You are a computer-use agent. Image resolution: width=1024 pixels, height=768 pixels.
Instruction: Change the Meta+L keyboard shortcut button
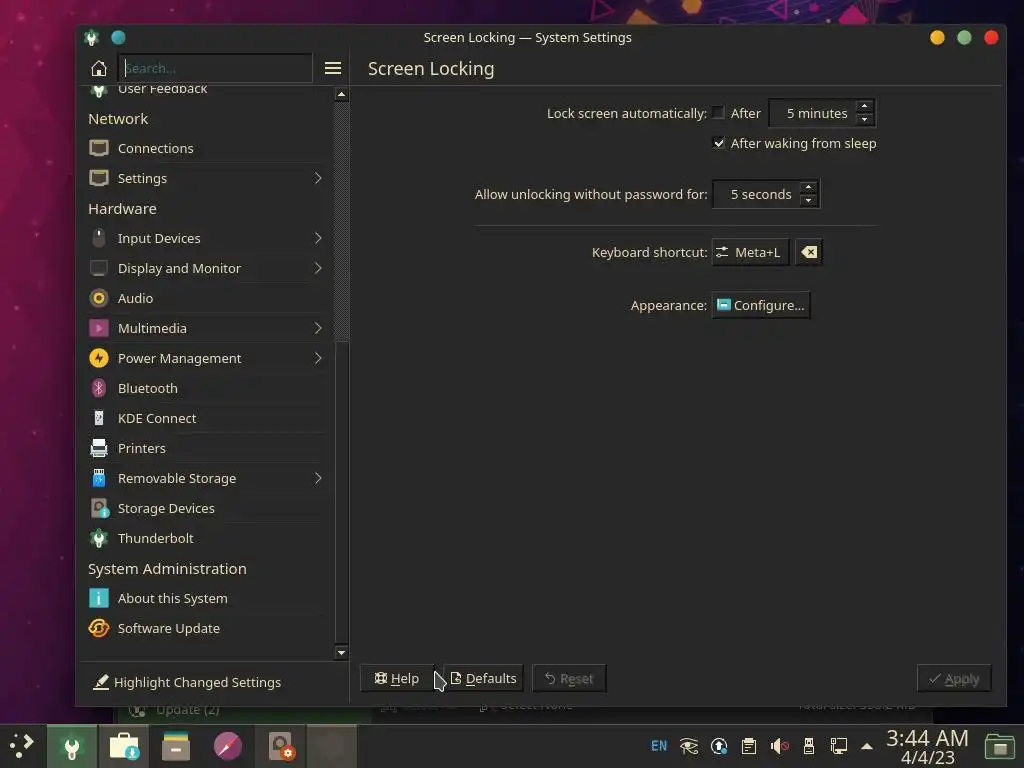pyautogui.click(x=750, y=252)
